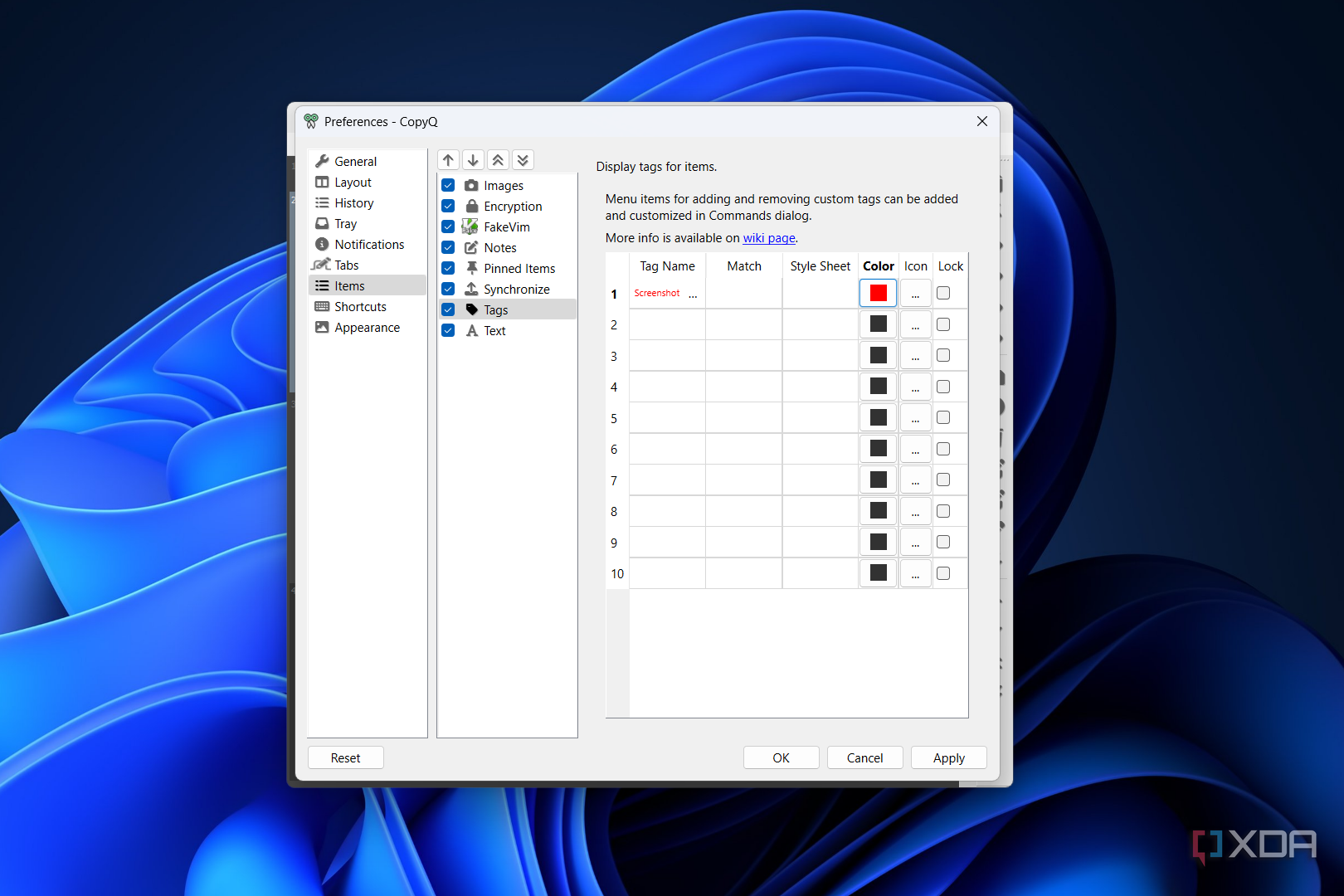This screenshot has width=1344, height=896.
Task: Switch to the Appearance section
Action: 367,328
